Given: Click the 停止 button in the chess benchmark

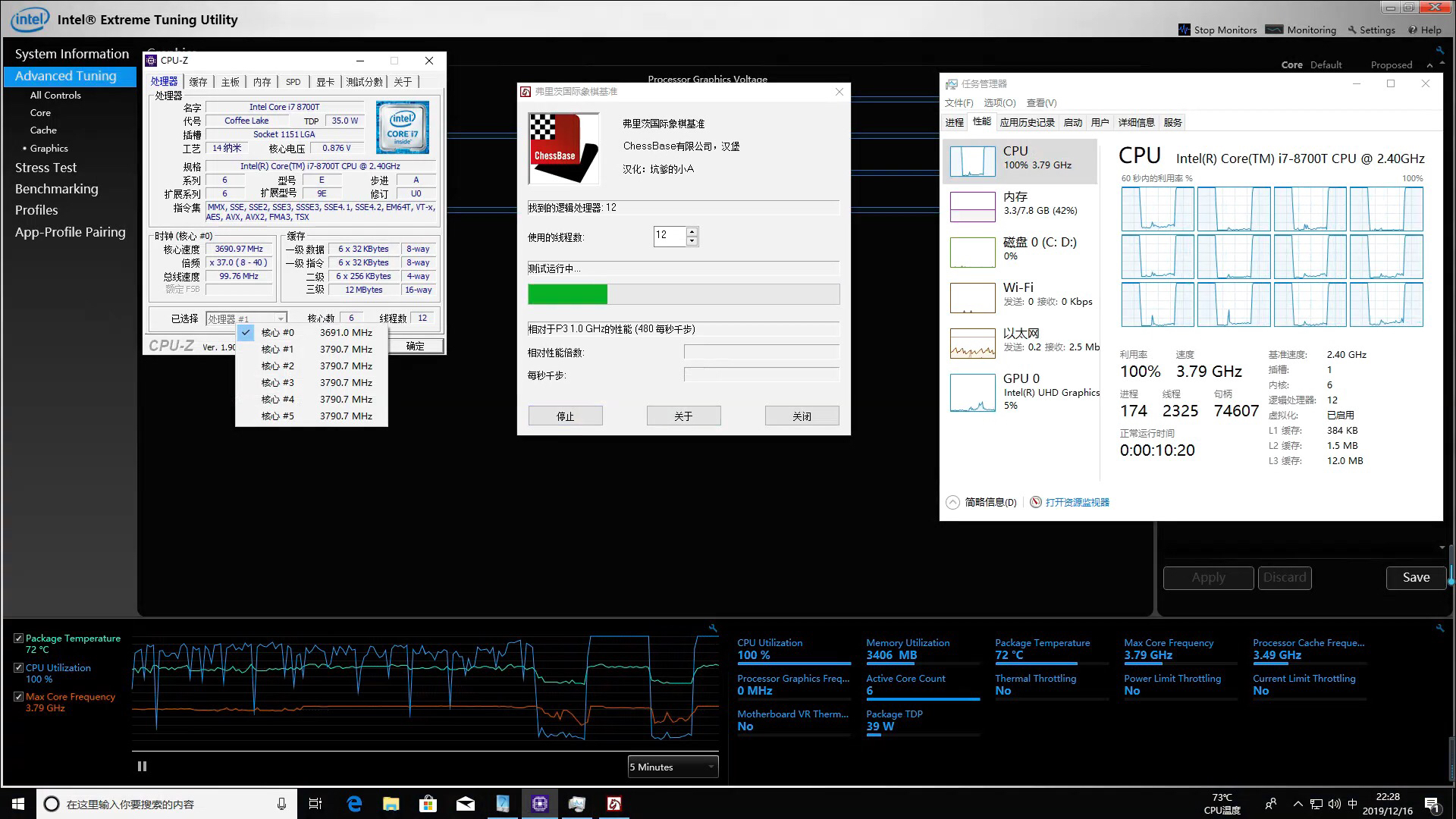Looking at the screenshot, I should click(565, 416).
